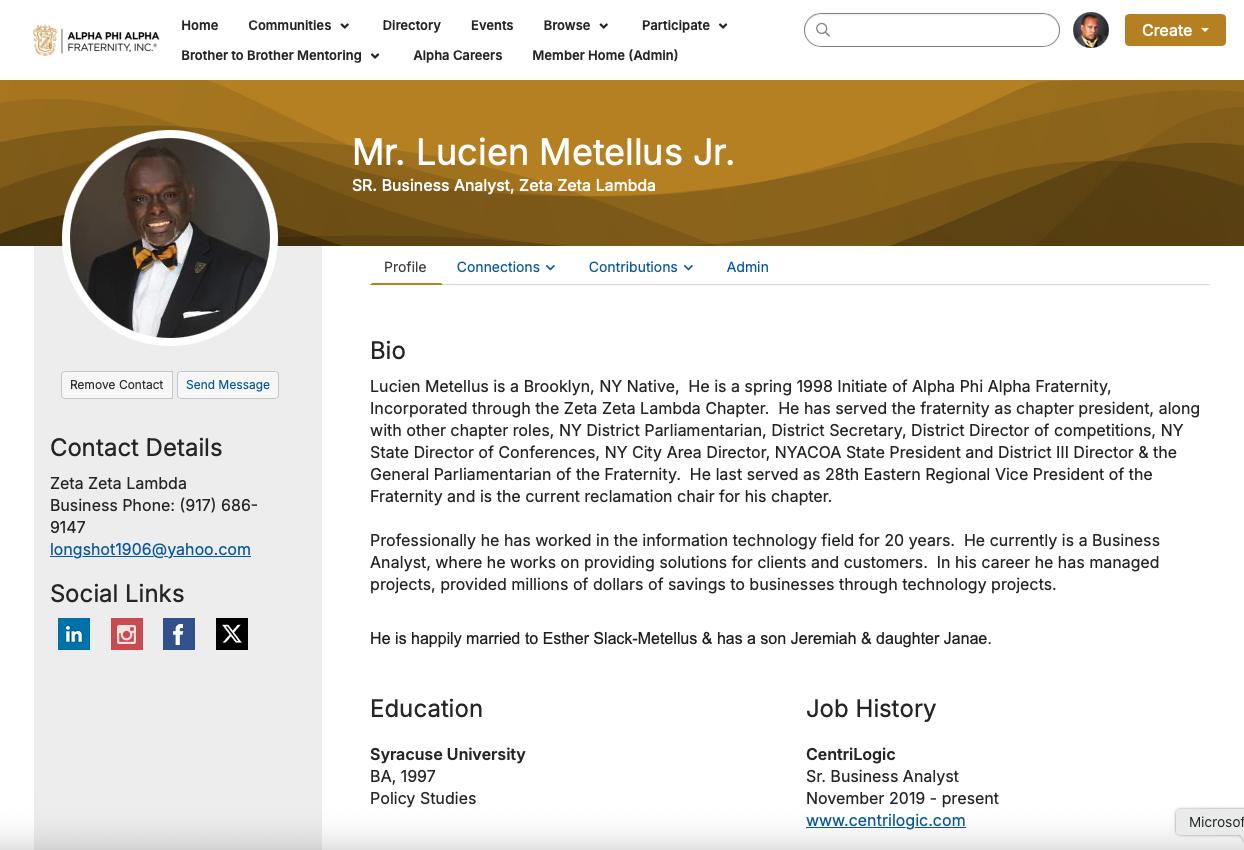
Task: Open the Instagram social link
Action: tap(127, 634)
